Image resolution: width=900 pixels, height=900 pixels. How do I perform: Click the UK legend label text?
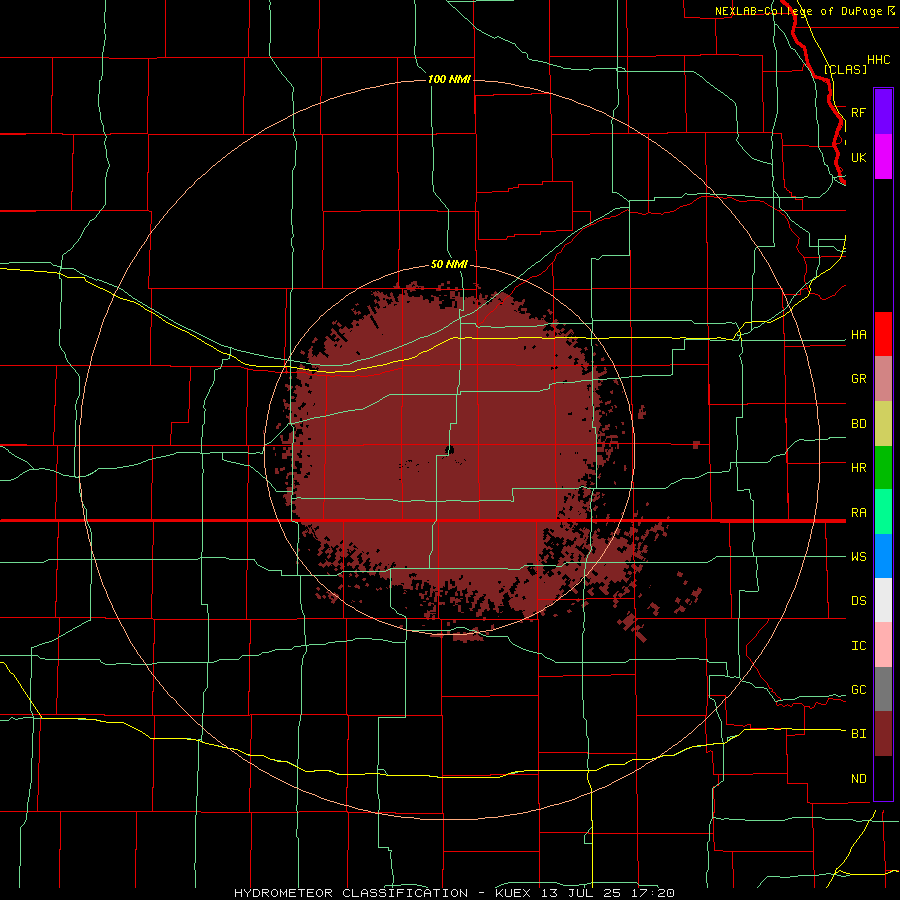click(x=858, y=158)
